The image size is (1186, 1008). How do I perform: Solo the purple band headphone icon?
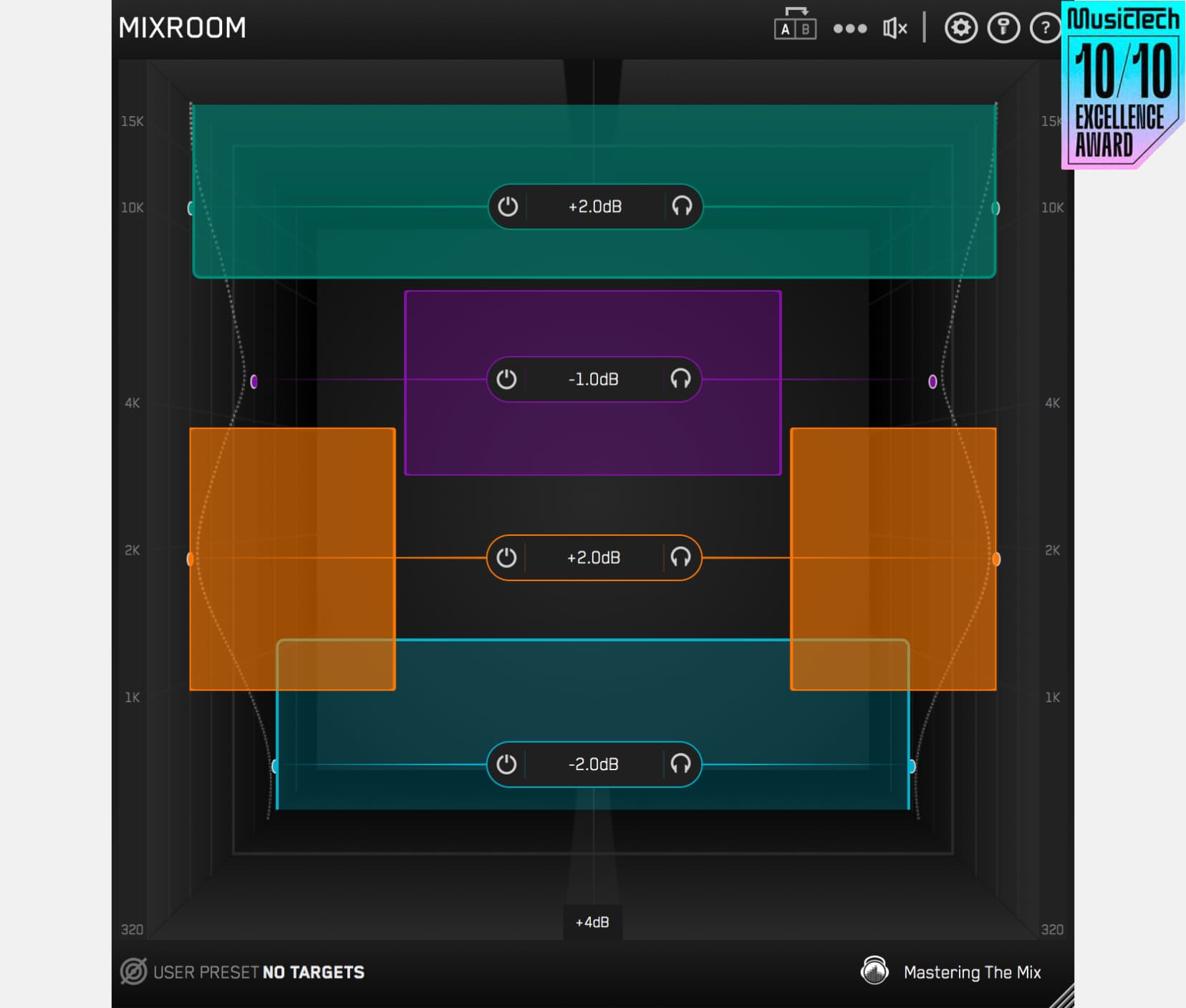click(x=680, y=379)
